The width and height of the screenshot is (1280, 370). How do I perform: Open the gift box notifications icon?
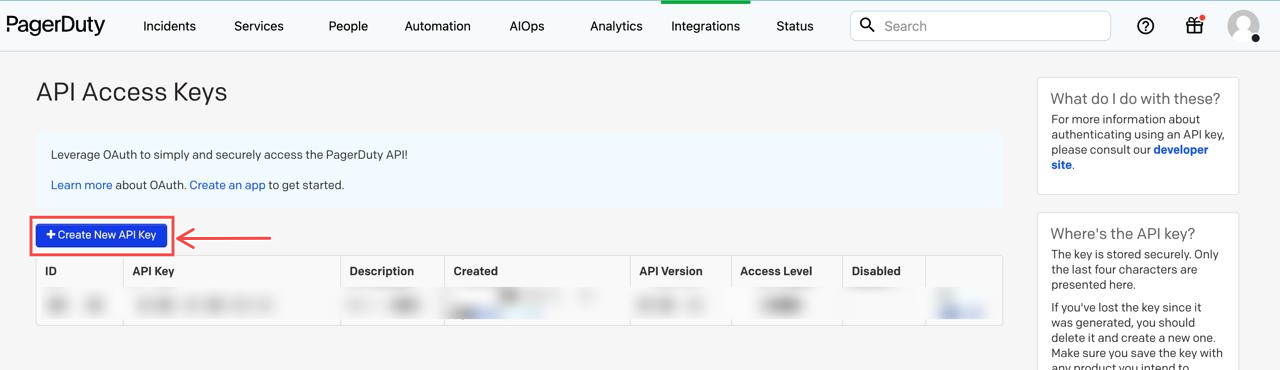(1195, 26)
